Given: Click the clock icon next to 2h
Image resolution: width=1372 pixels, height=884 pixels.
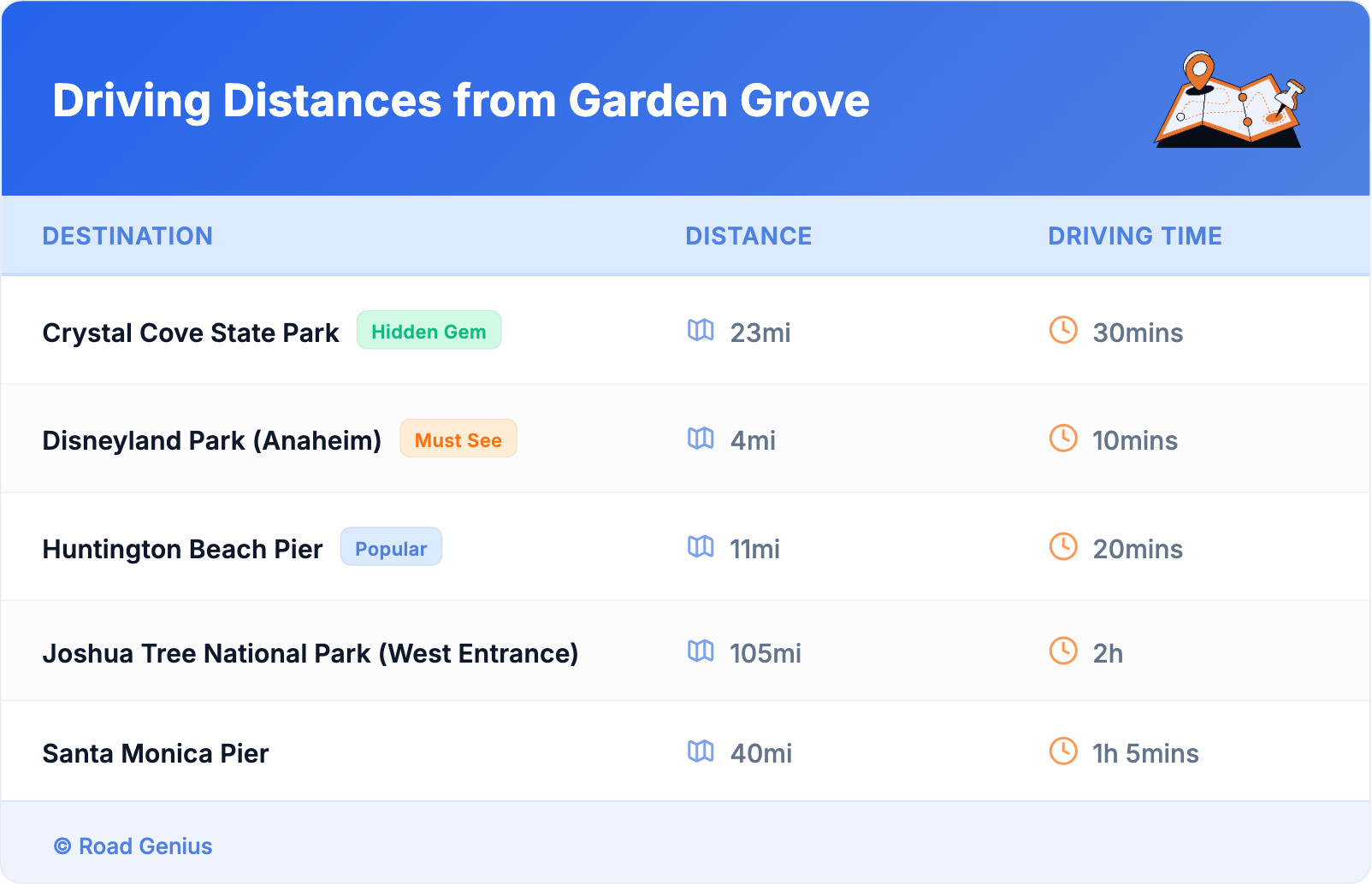Looking at the screenshot, I should point(1063,651).
